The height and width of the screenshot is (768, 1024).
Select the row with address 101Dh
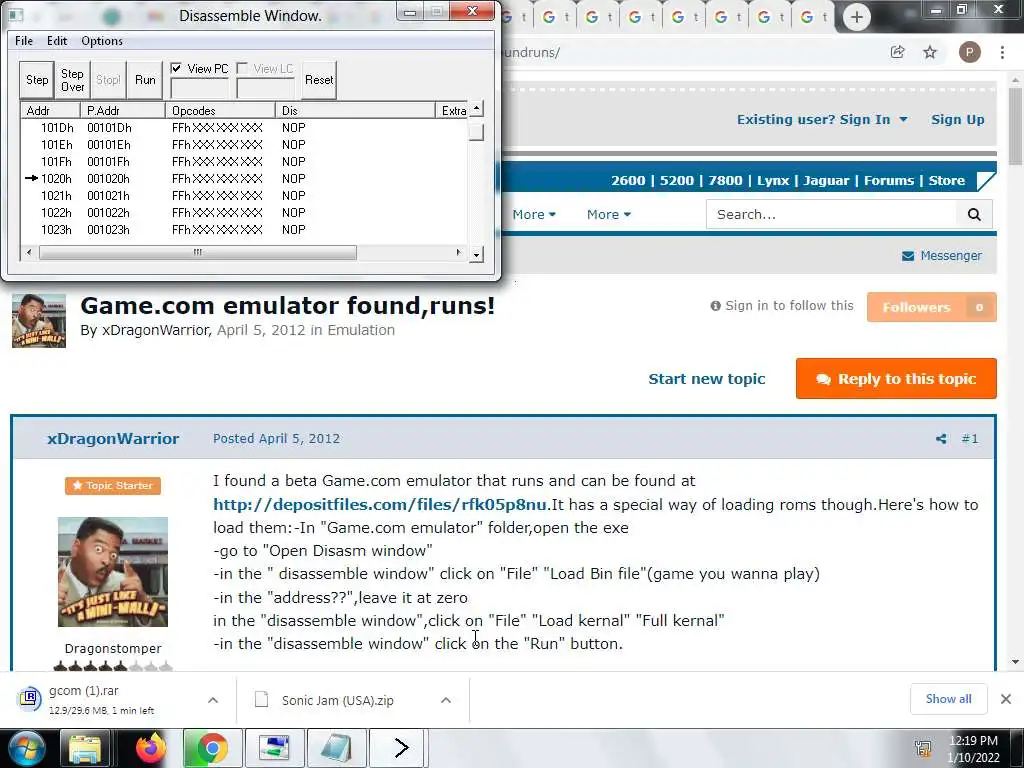click(x=244, y=127)
